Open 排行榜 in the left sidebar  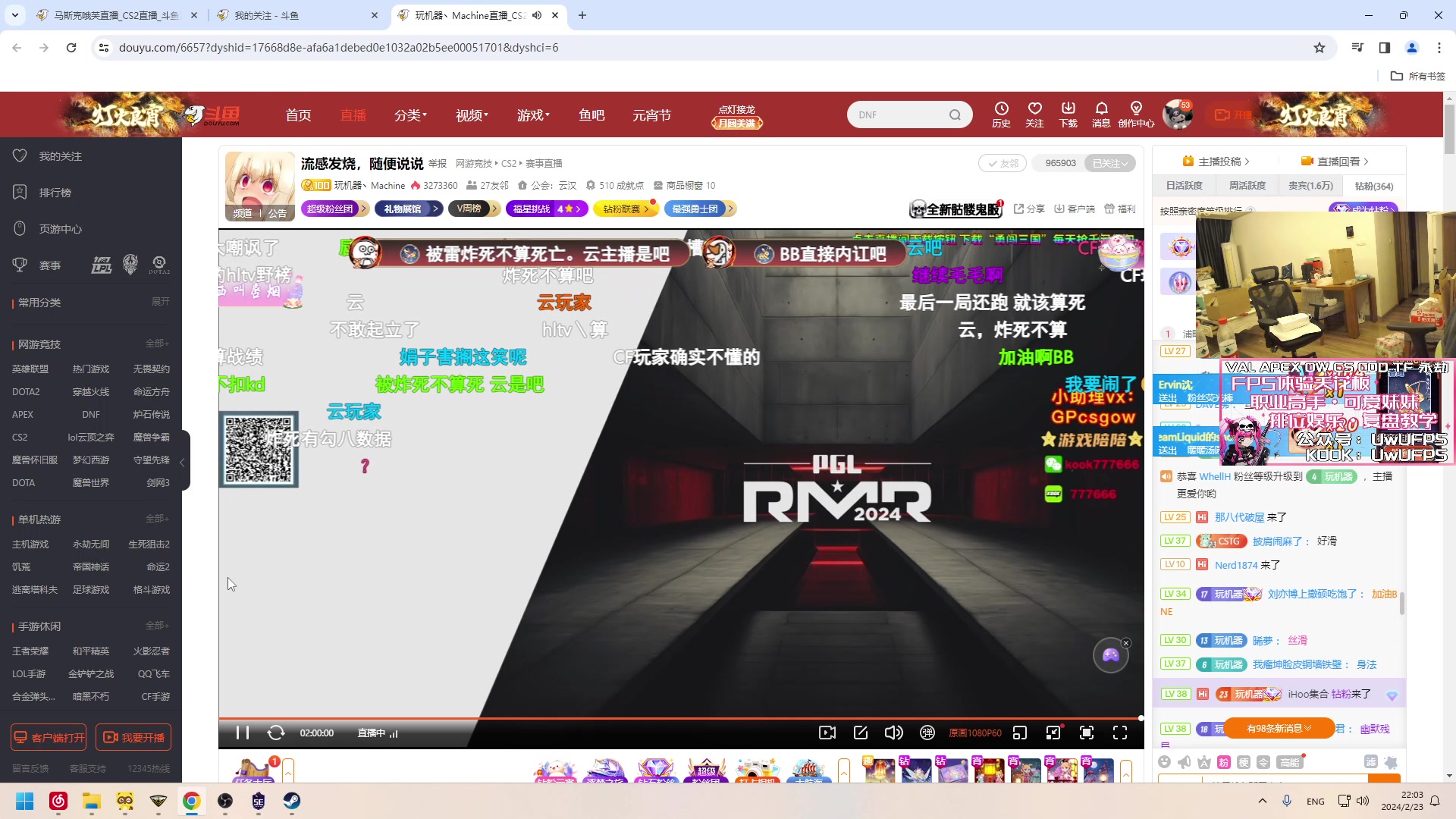pos(55,193)
